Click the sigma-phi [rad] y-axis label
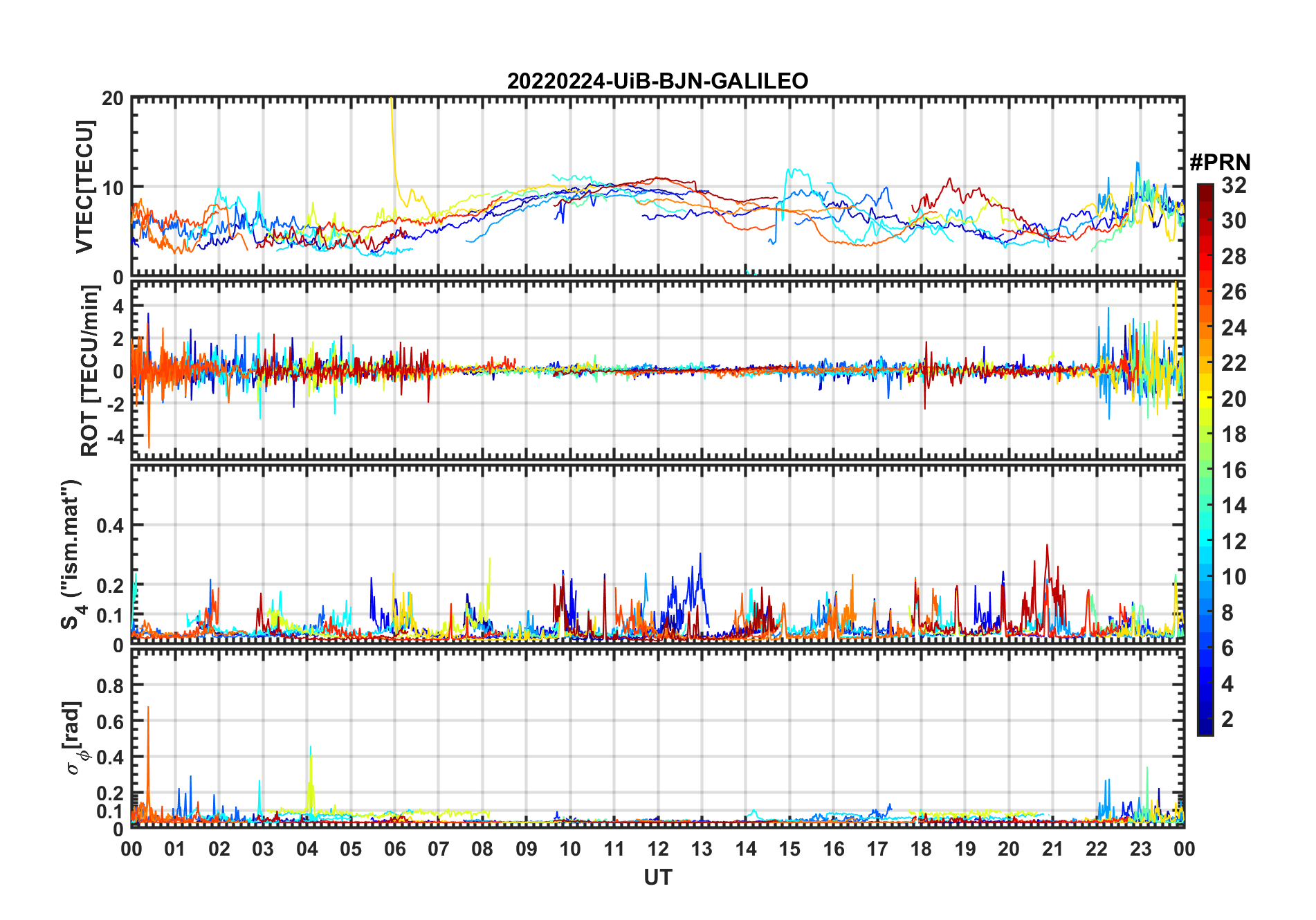The height and width of the screenshot is (920, 1316). (x=73, y=737)
